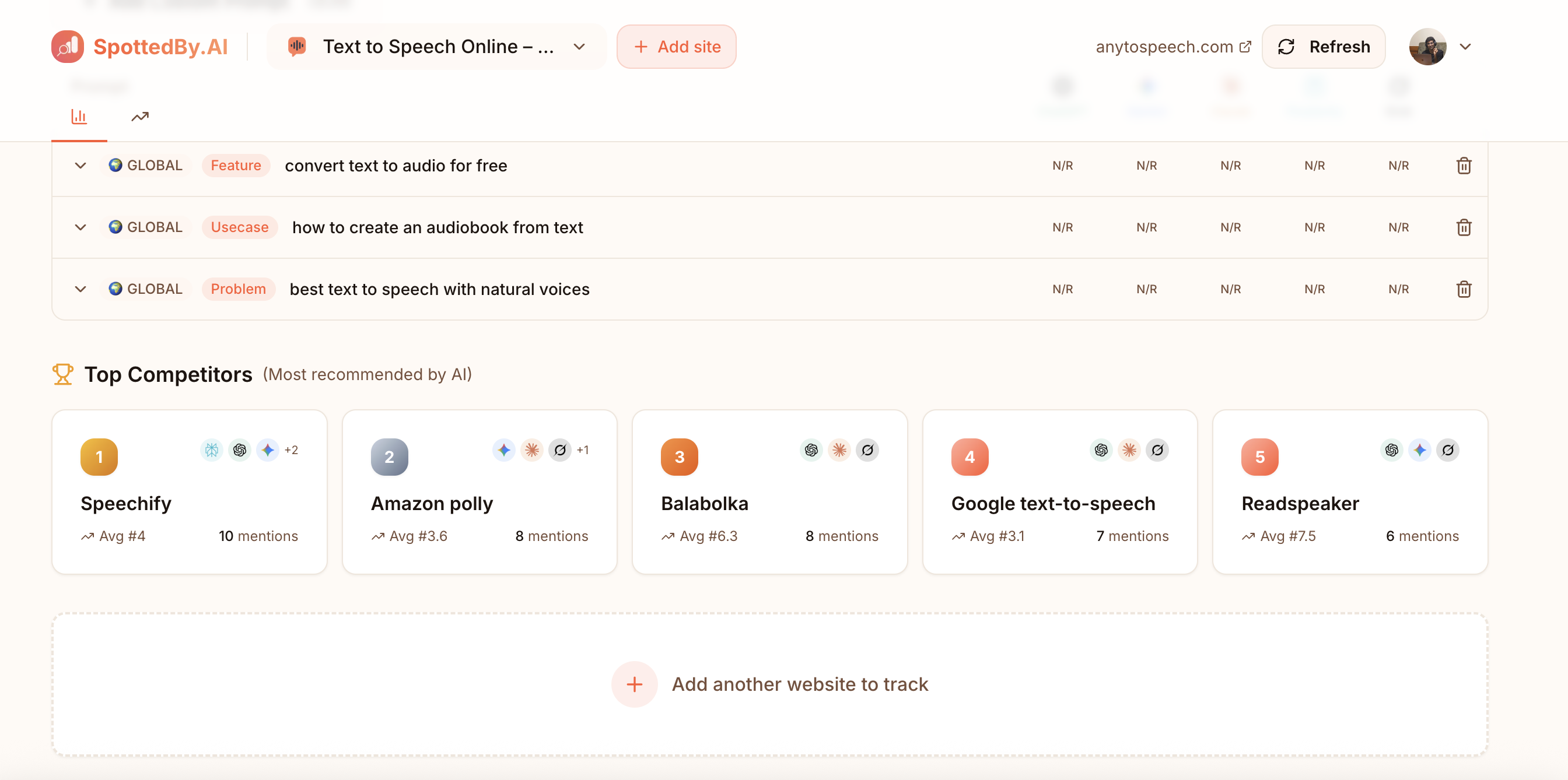Click the Grok icon on the Readspeaker card

[1448, 450]
